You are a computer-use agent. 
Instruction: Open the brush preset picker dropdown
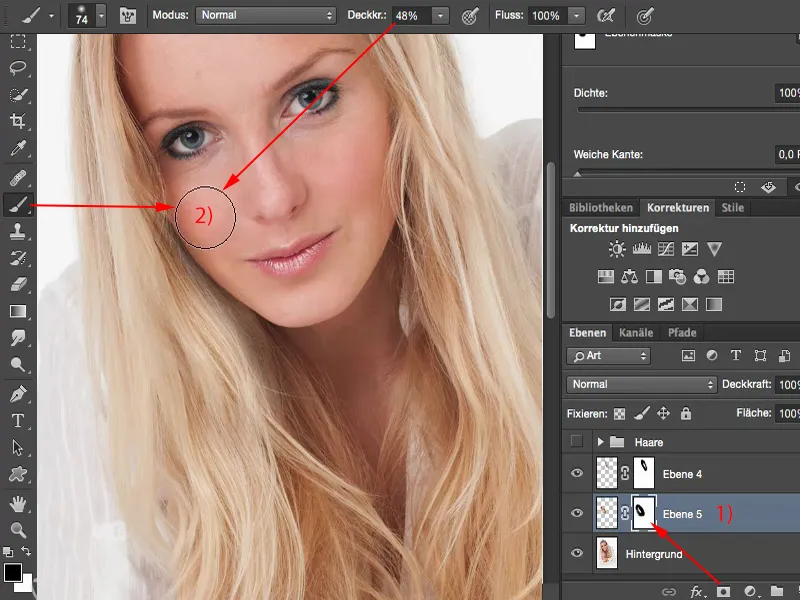[101, 16]
